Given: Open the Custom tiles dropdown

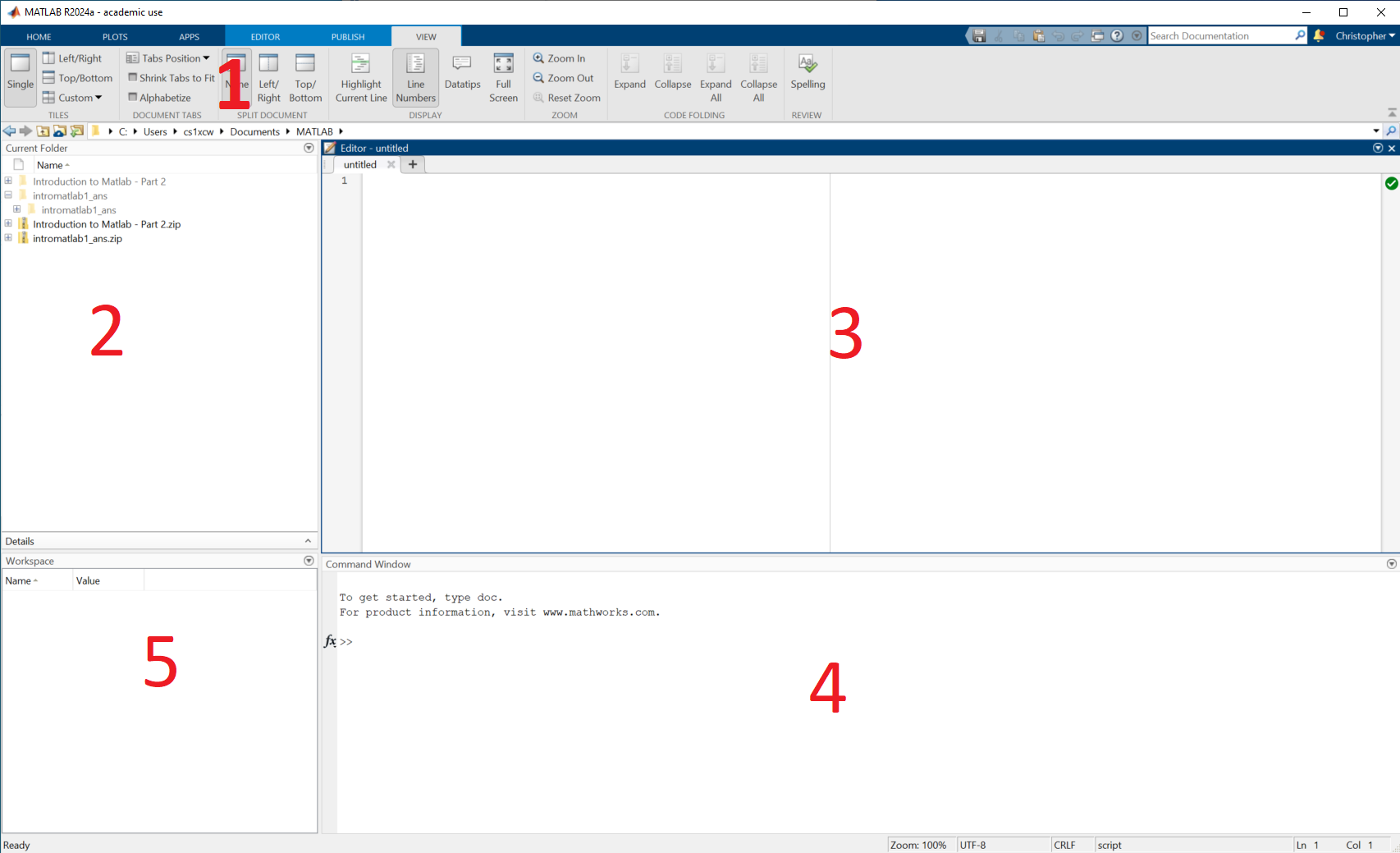Looking at the screenshot, I should [x=75, y=97].
